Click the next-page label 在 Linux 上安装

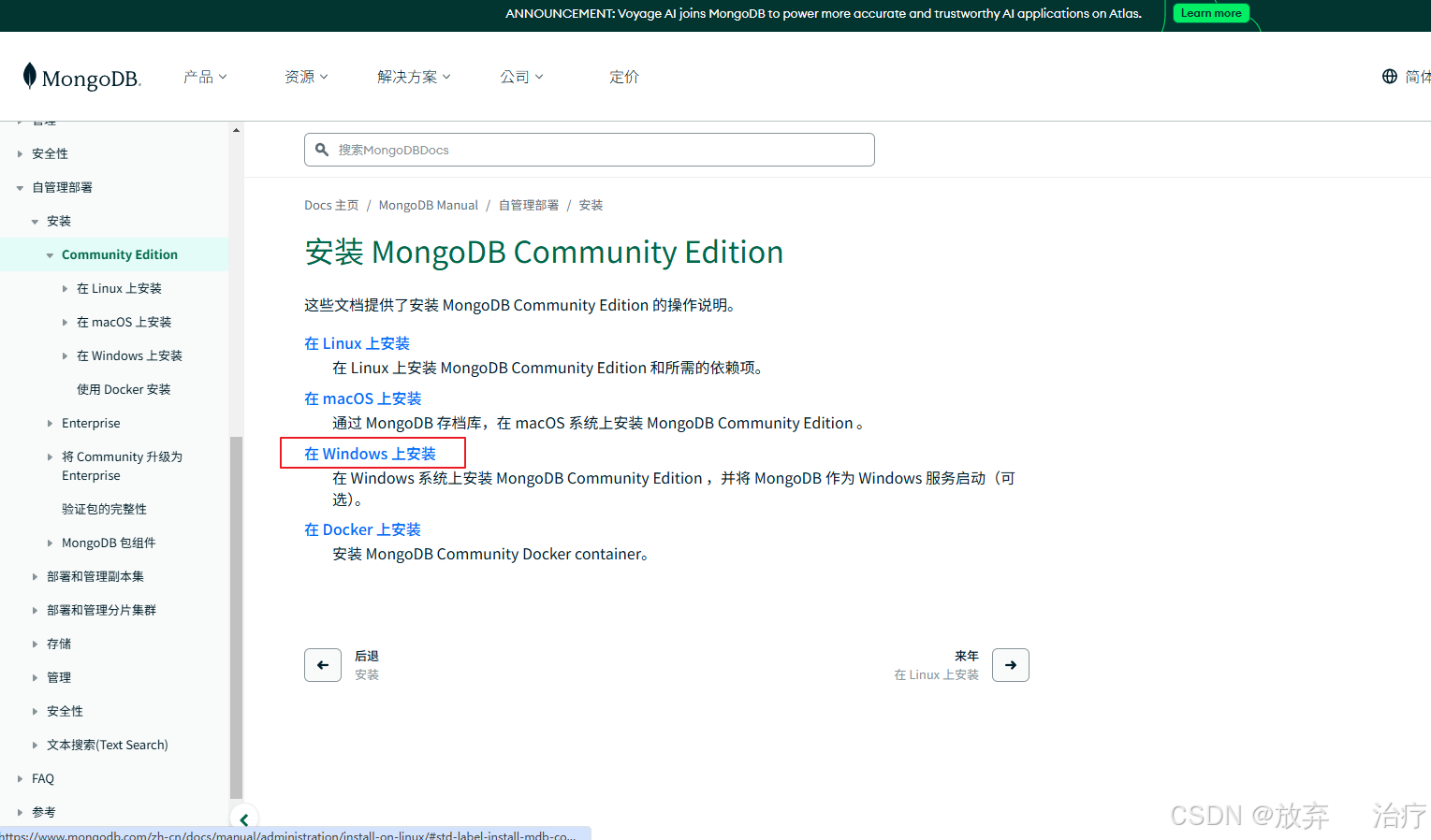tap(936, 674)
